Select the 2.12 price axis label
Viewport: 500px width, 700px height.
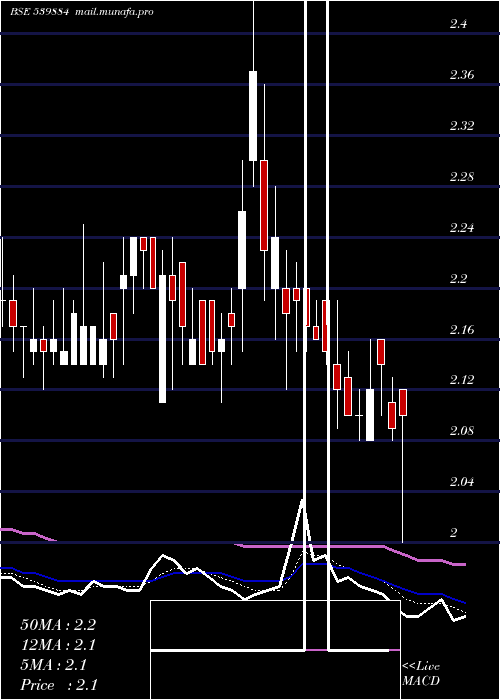462,380
